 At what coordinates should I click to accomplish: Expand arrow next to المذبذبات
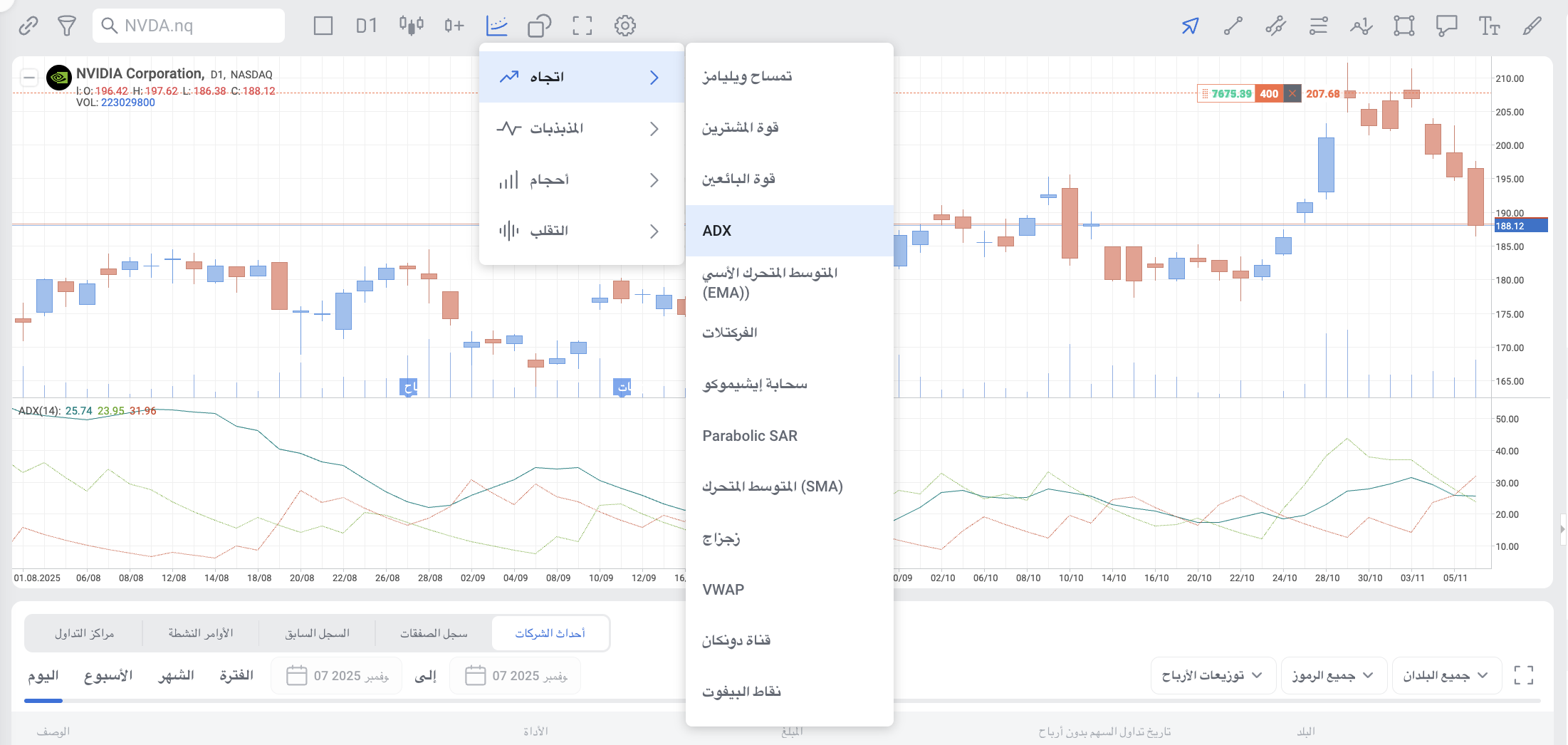(654, 129)
